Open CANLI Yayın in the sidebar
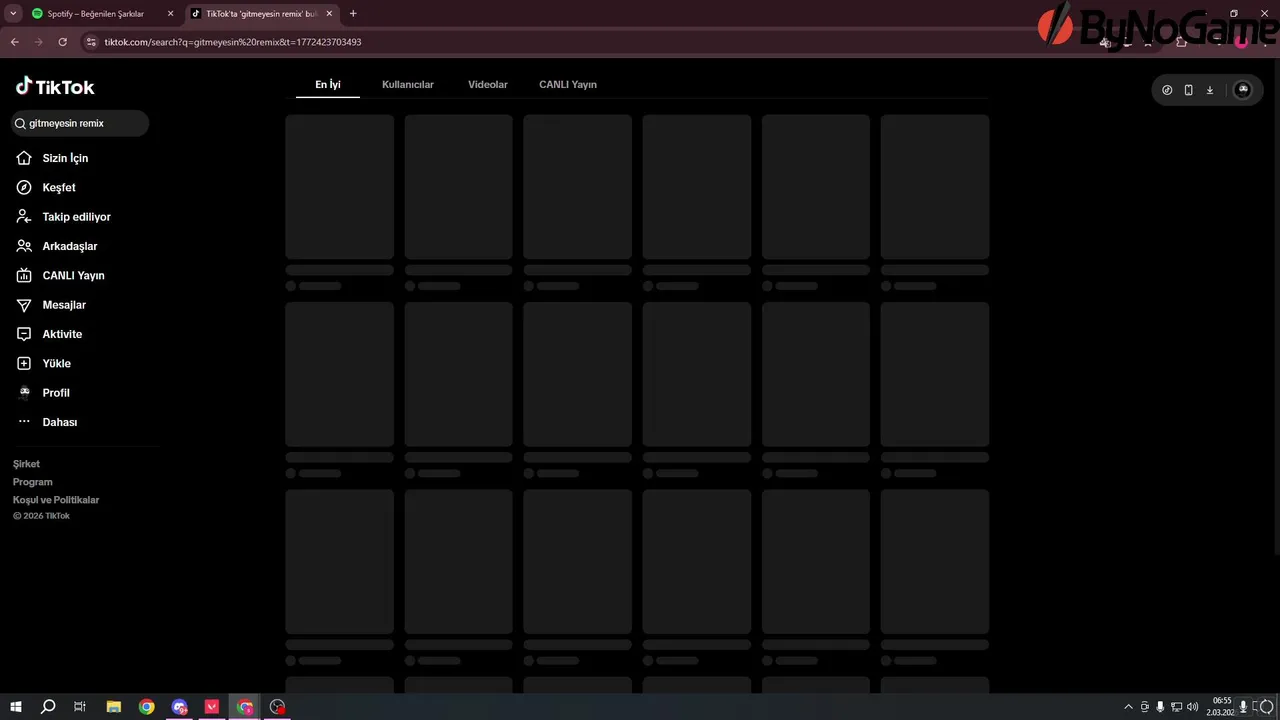The height and width of the screenshot is (720, 1280). pyautogui.click(x=60, y=275)
